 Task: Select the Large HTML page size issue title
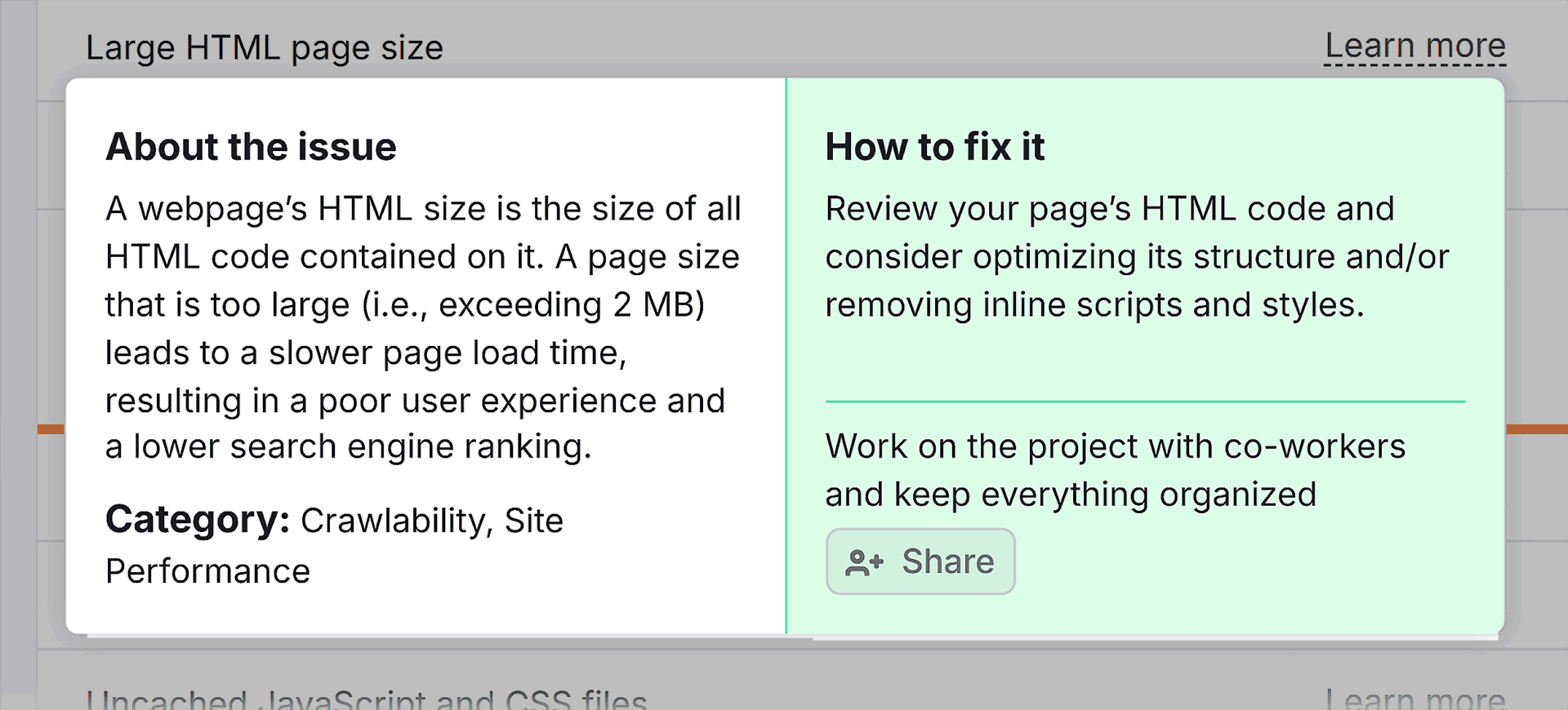[265, 48]
